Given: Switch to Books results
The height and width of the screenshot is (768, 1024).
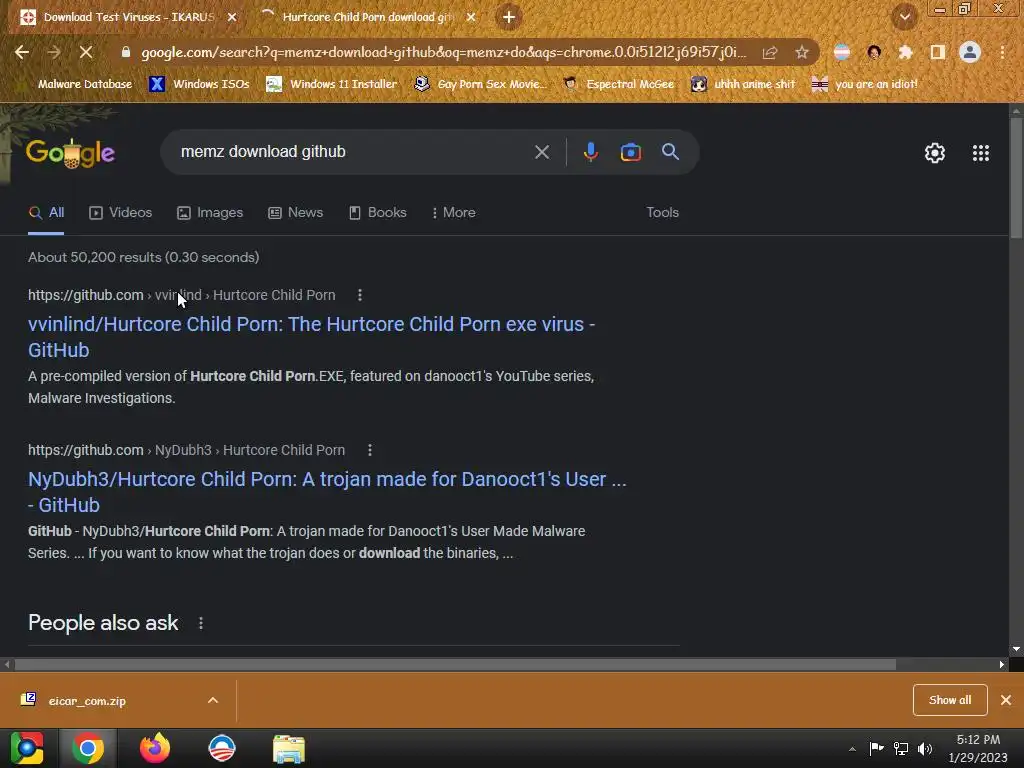Looking at the screenshot, I should 377,212.
